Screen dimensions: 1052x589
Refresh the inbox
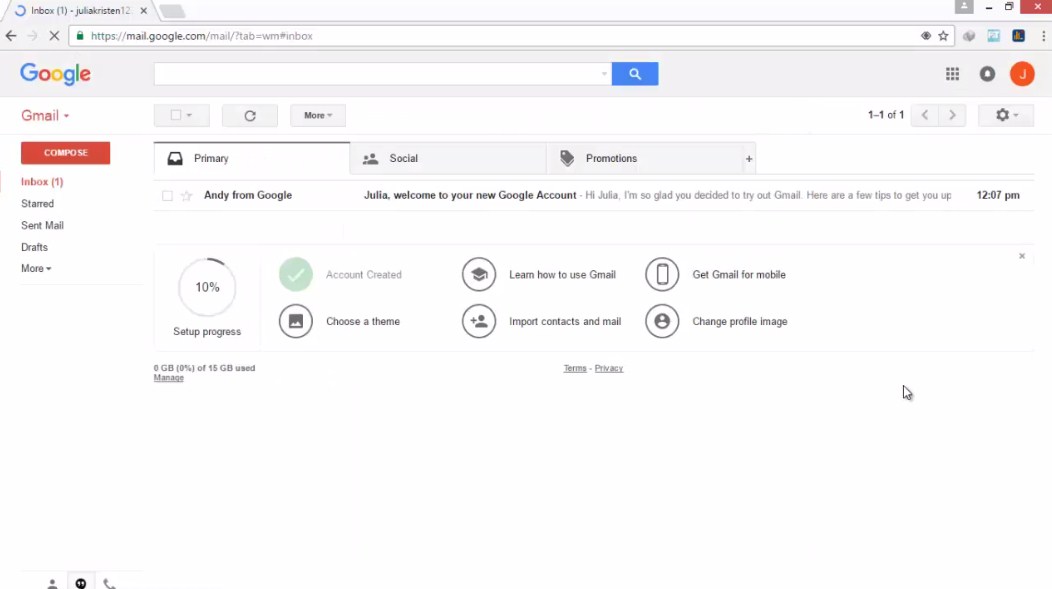(250, 115)
